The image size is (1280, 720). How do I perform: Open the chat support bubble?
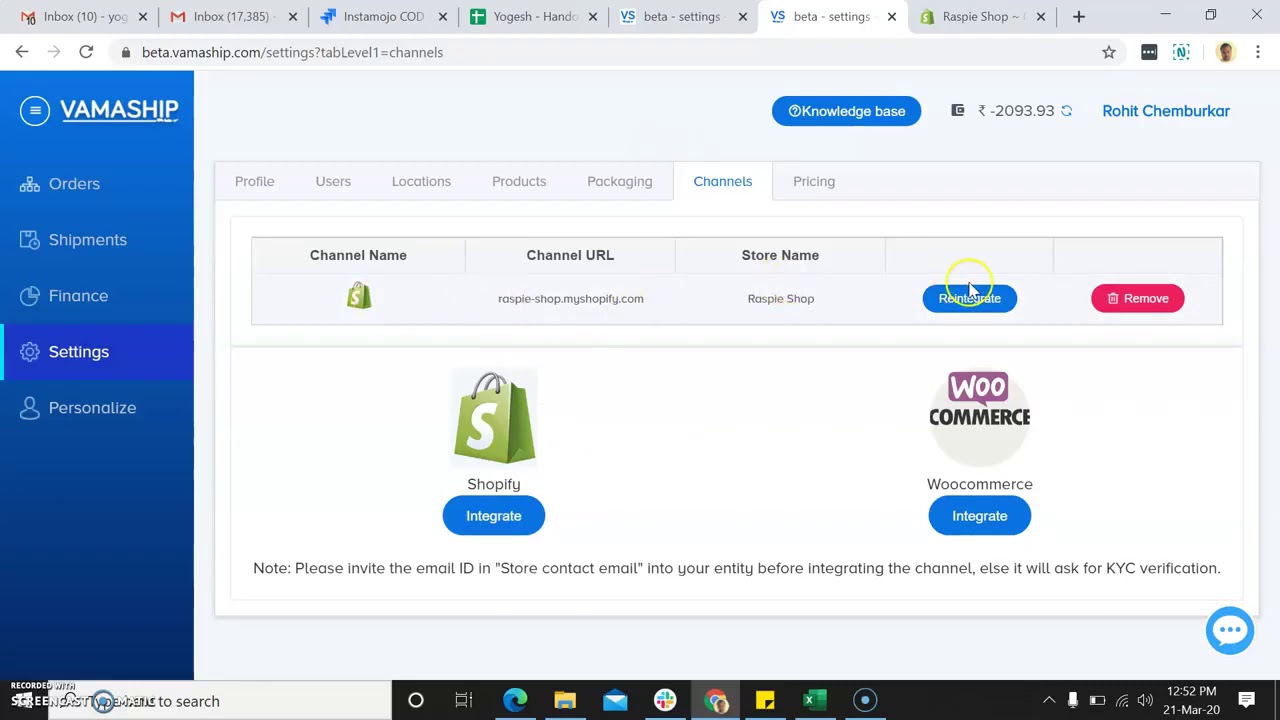pos(1230,629)
